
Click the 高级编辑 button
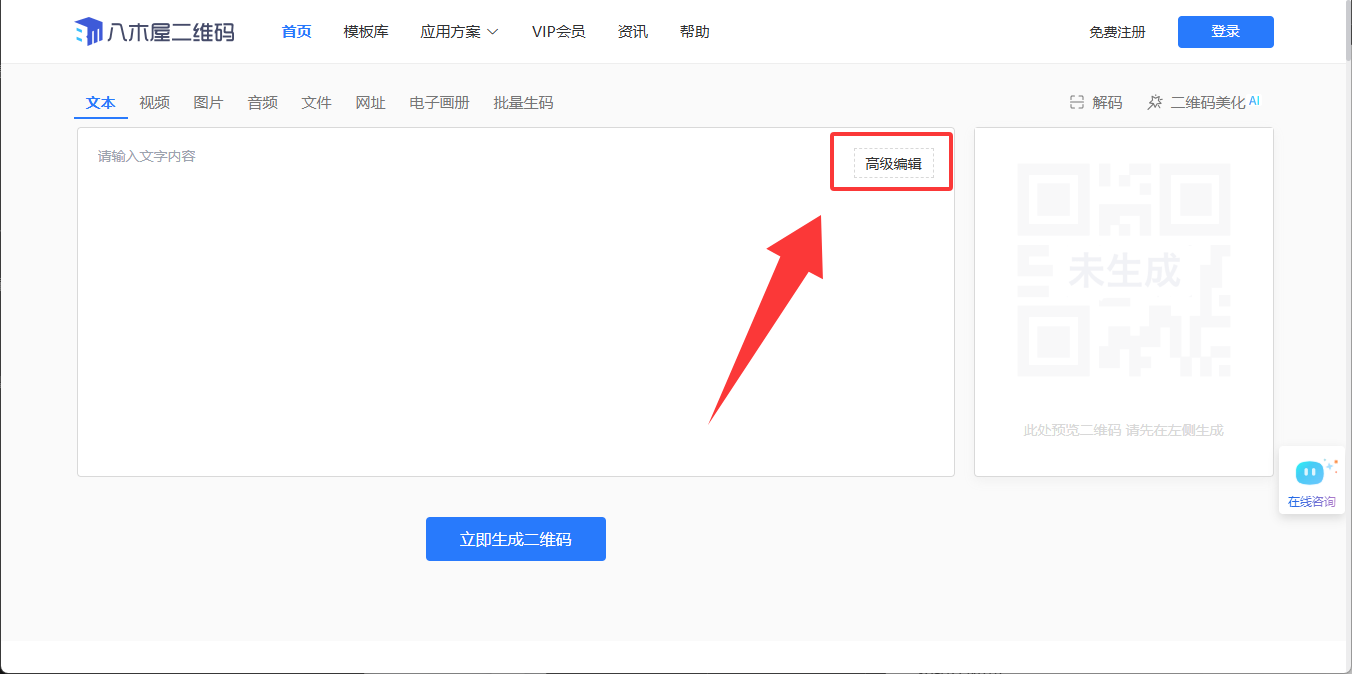[x=893, y=163]
